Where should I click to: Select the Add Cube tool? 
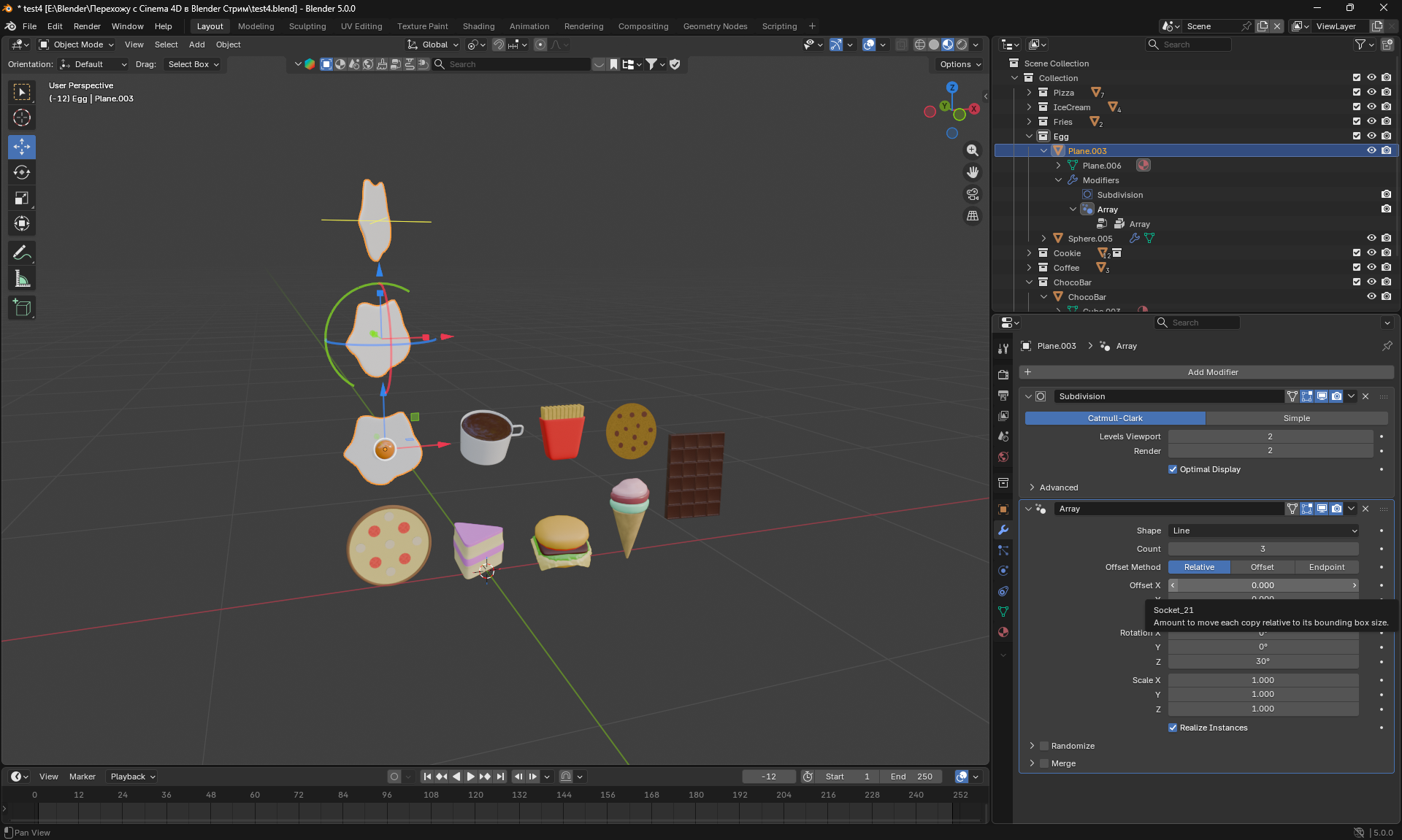tap(22, 308)
